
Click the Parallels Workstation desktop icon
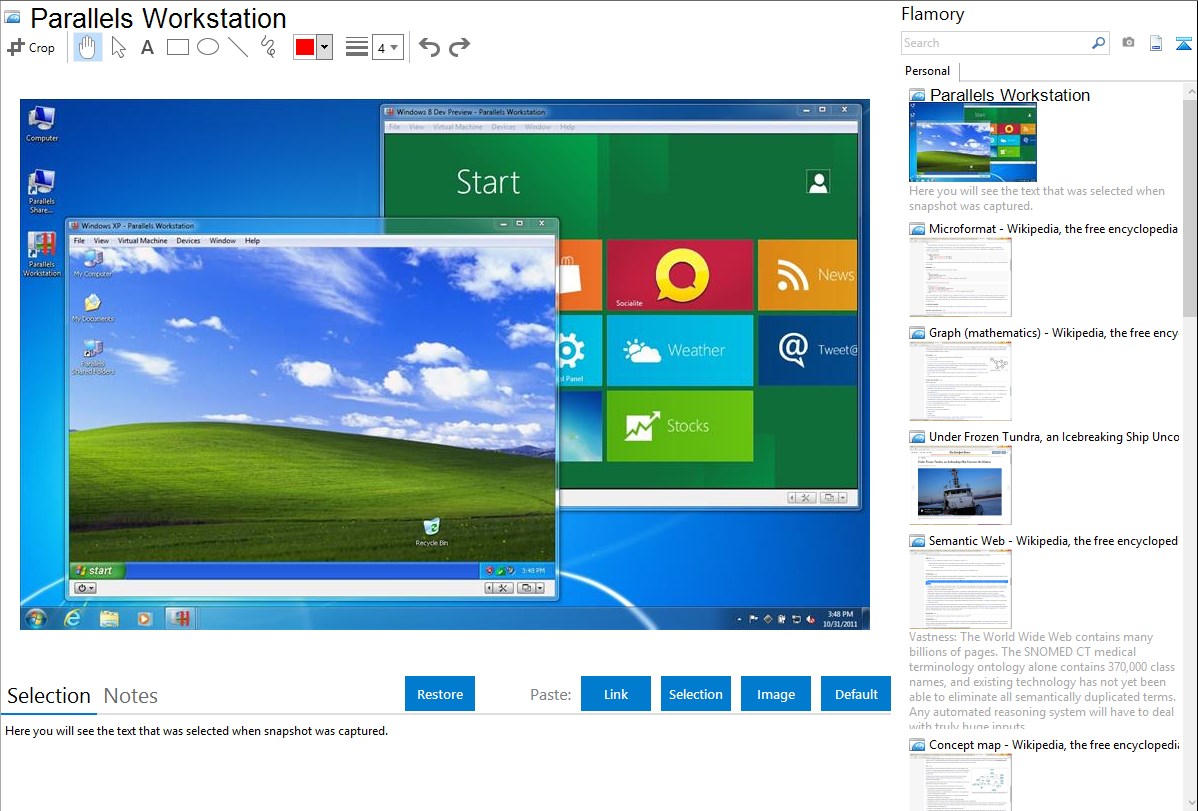[41, 254]
